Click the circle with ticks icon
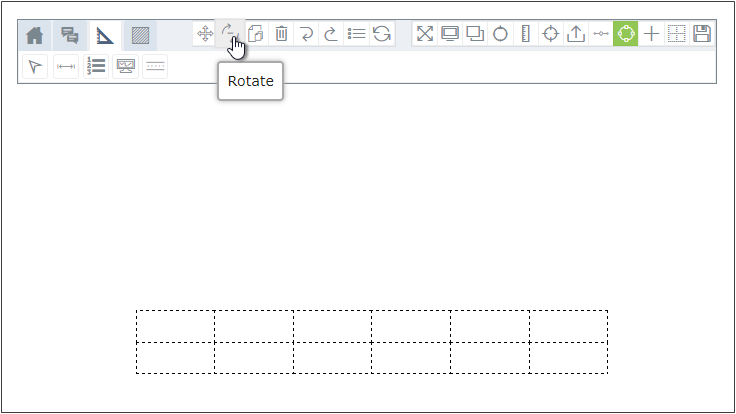736x414 pixels. 500,34
